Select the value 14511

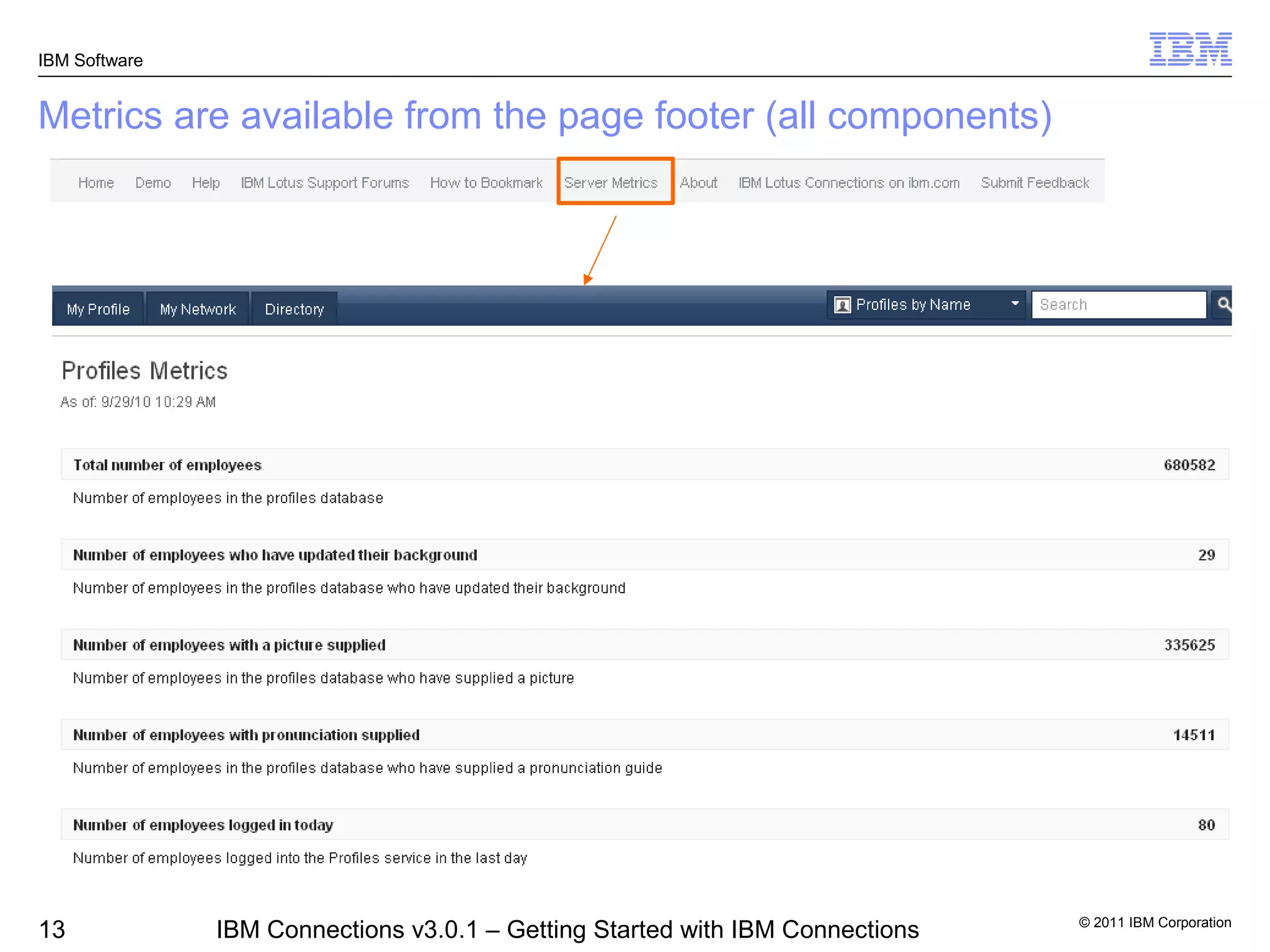pyautogui.click(x=1194, y=735)
